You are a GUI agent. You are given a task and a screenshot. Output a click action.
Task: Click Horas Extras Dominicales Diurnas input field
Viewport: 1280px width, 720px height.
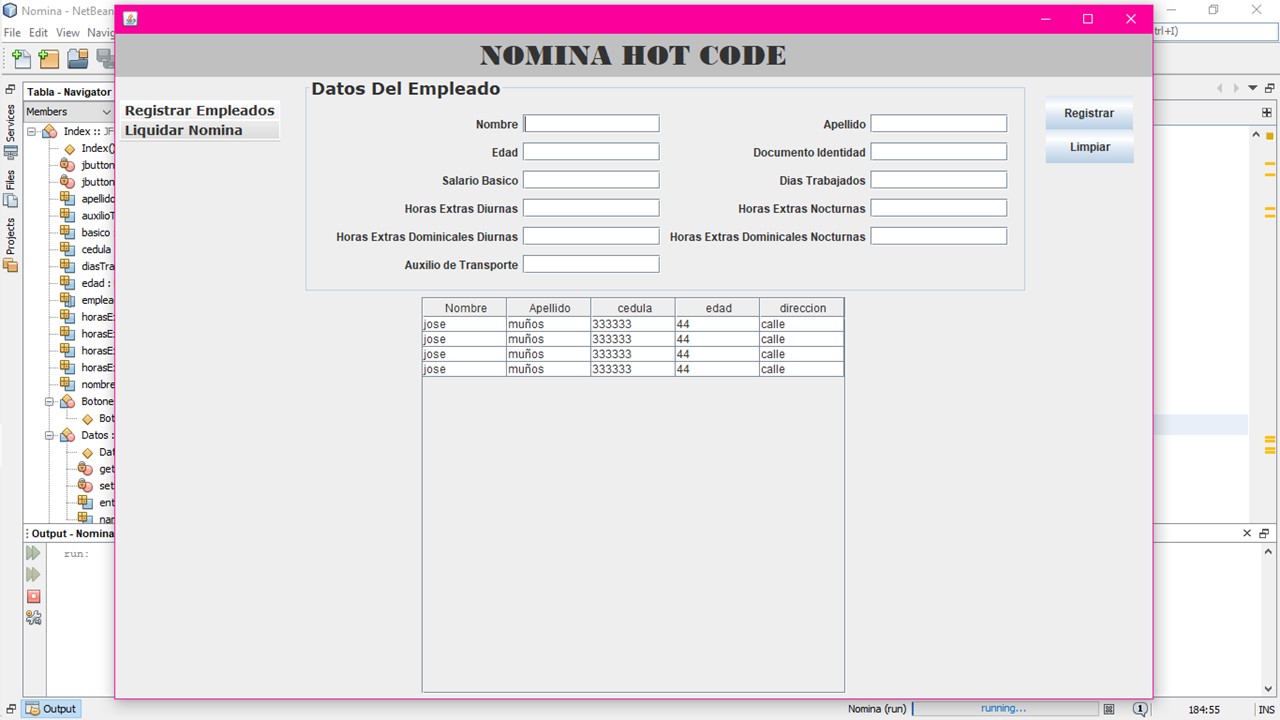(x=591, y=236)
